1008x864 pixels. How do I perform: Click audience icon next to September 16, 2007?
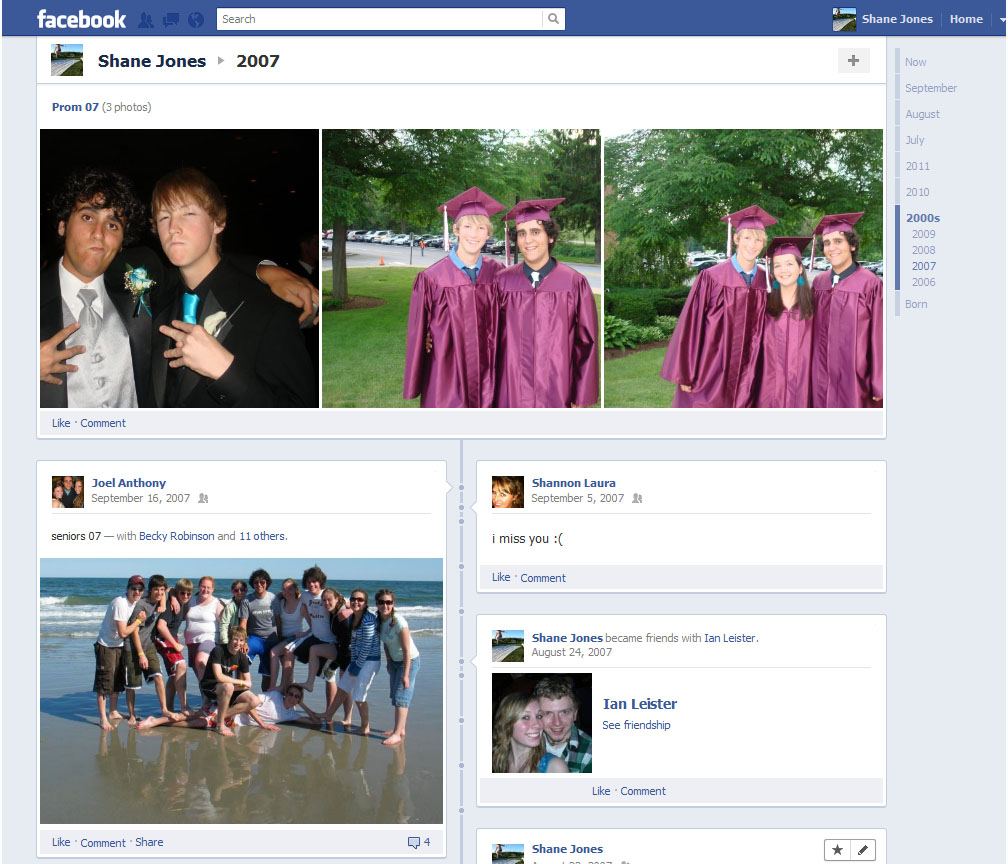point(203,498)
